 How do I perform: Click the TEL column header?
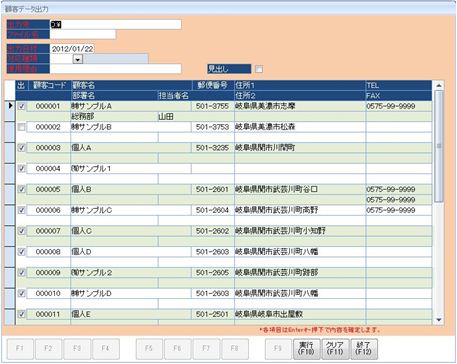[399, 85]
